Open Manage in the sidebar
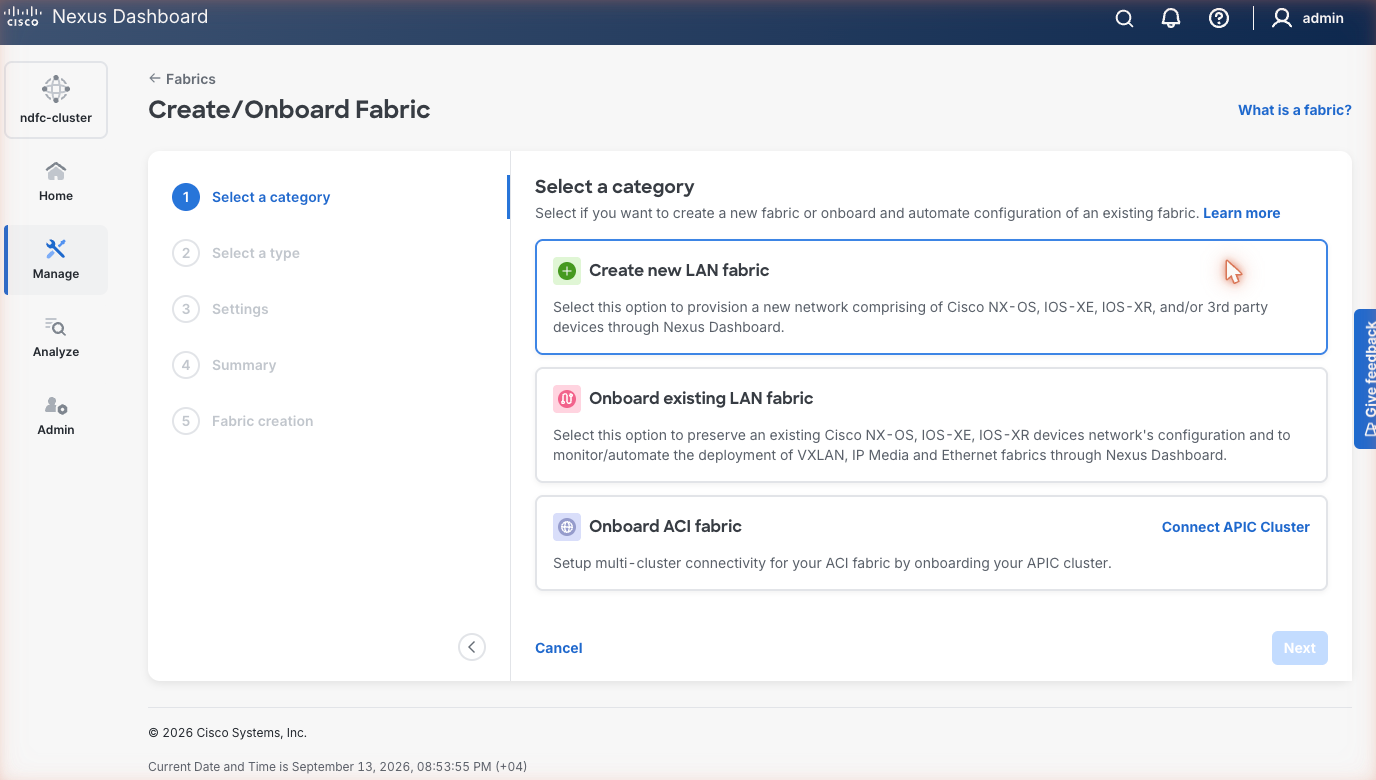The image size is (1376, 780). (x=56, y=260)
